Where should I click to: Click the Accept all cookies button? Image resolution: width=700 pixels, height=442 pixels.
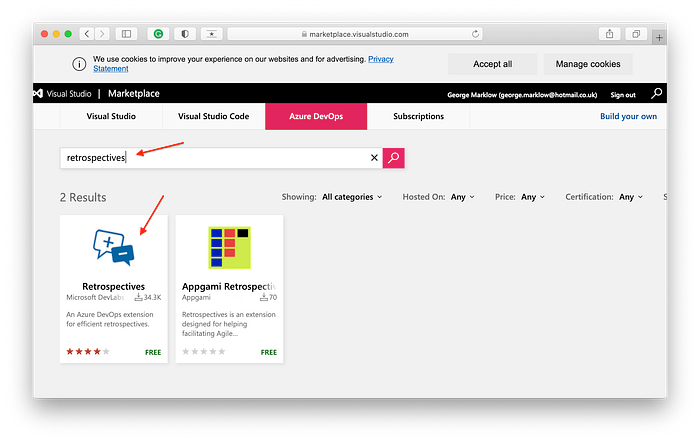[x=492, y=64]
